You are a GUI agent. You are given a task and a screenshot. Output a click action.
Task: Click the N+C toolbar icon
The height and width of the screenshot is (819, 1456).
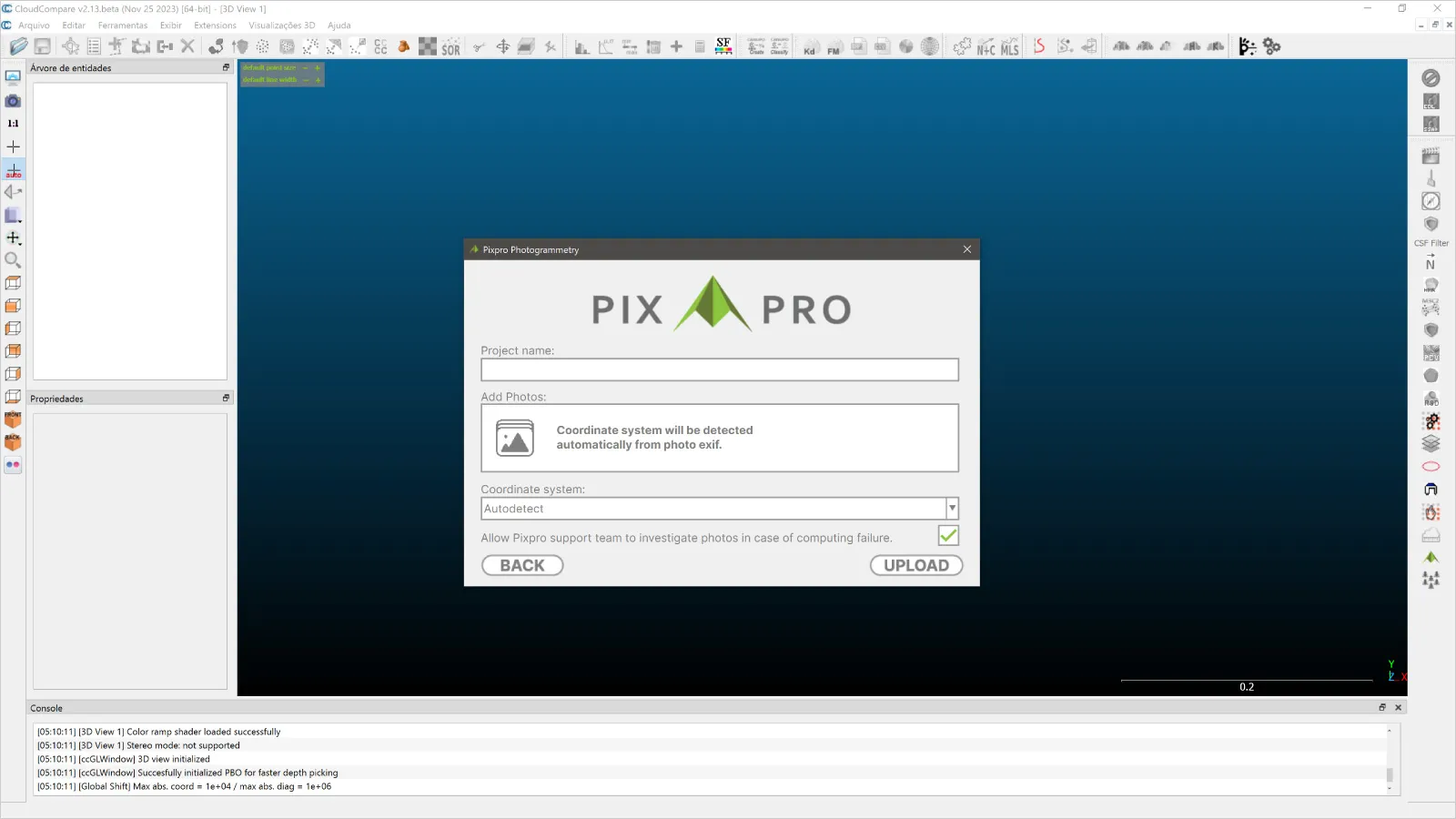pyautogui.click(x=986, y=46)
